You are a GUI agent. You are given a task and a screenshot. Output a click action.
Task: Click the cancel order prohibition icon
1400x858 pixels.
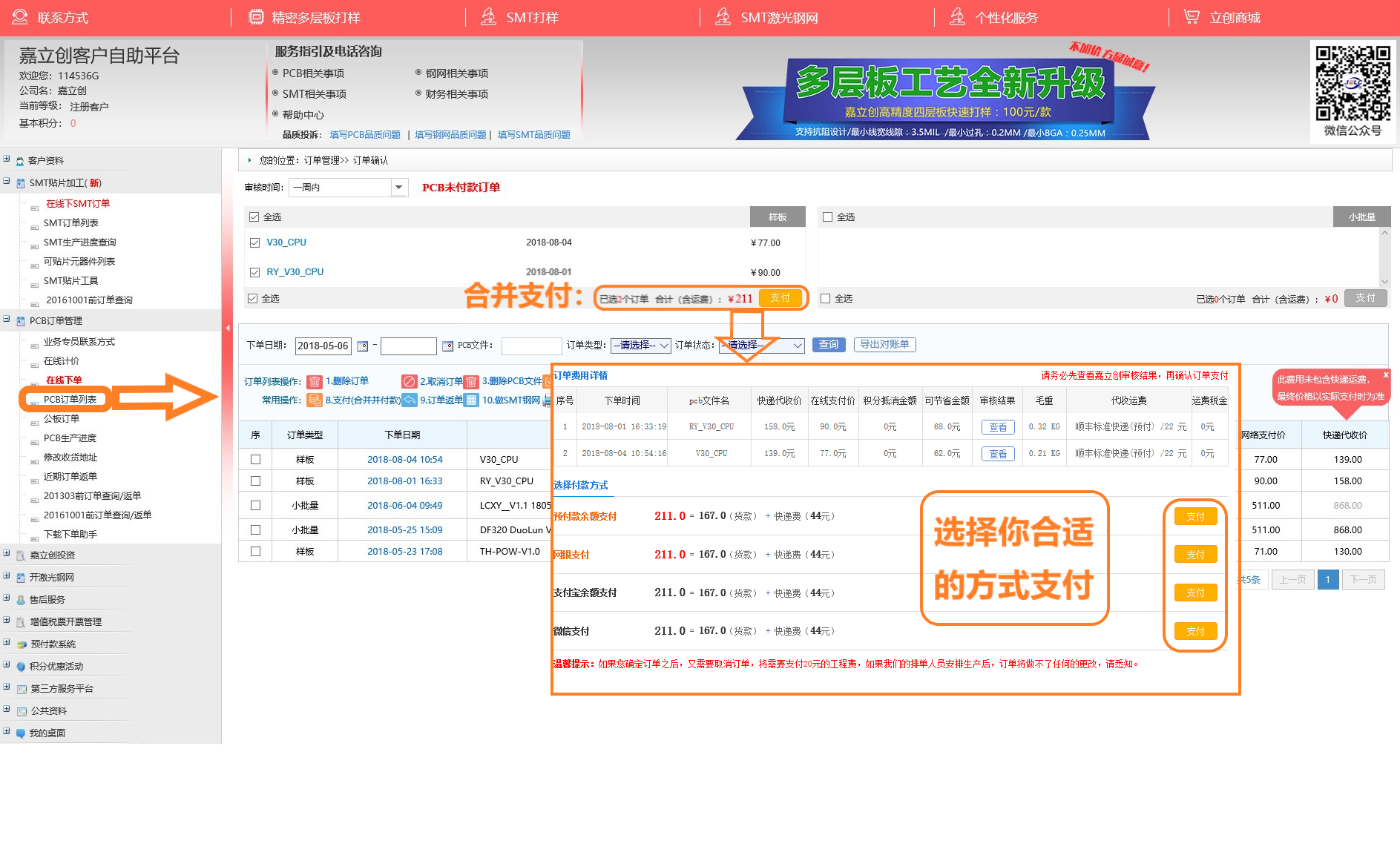[409, 382]
